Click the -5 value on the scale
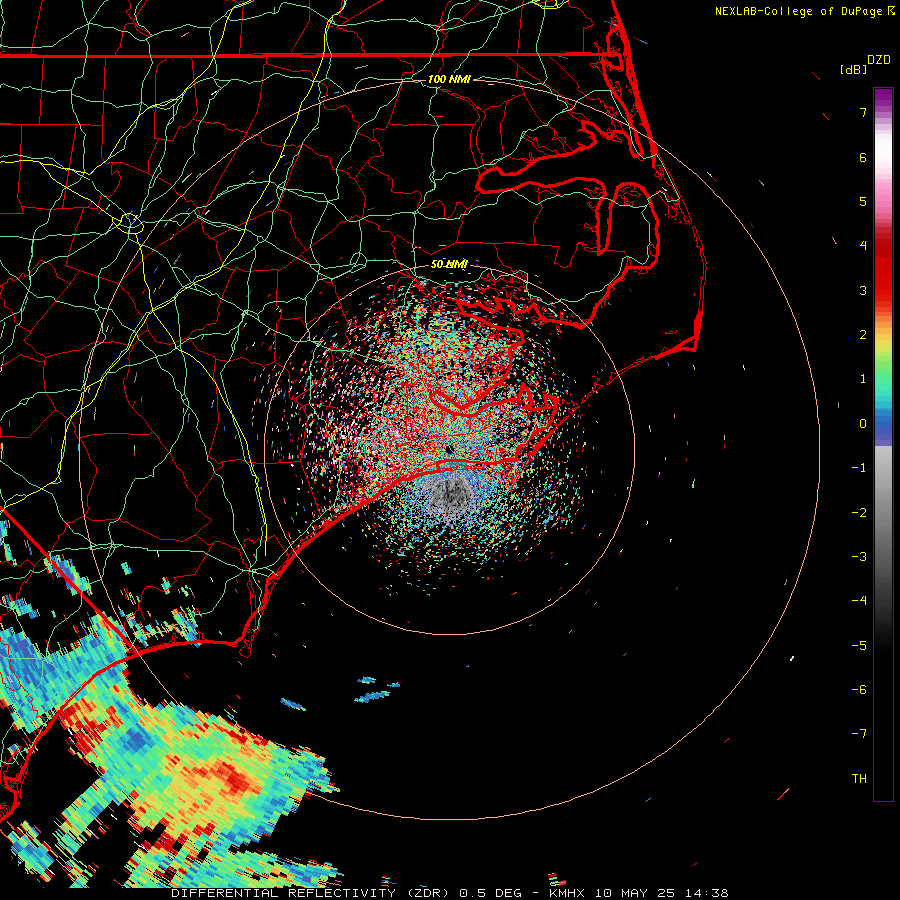 pos(859,646)
